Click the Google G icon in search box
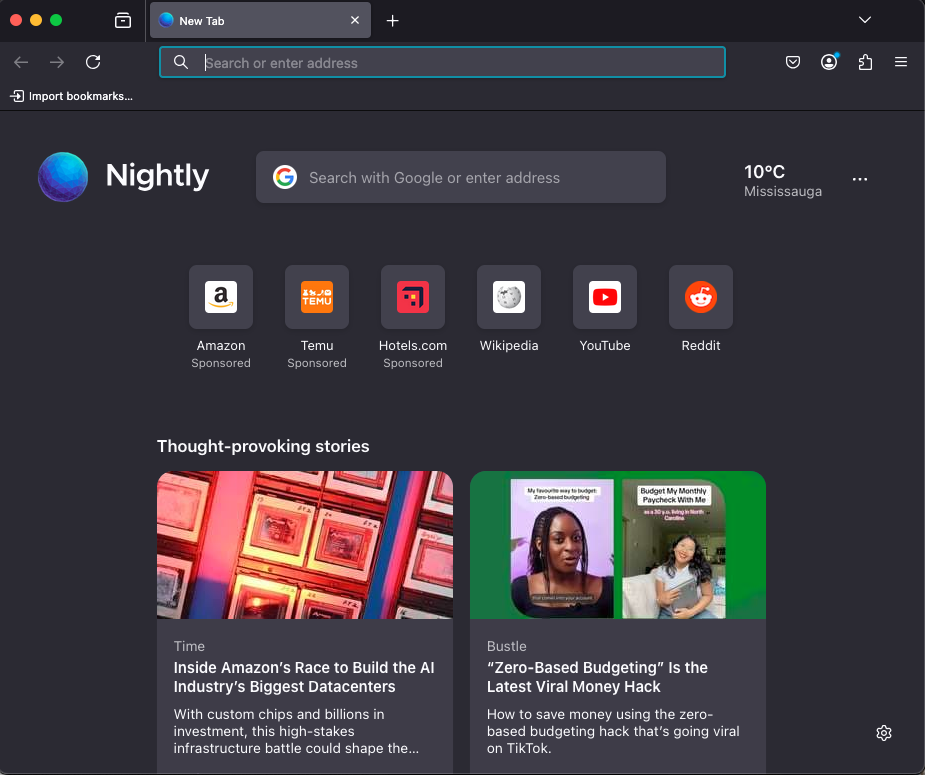925x775 pixels. point(285,177)
